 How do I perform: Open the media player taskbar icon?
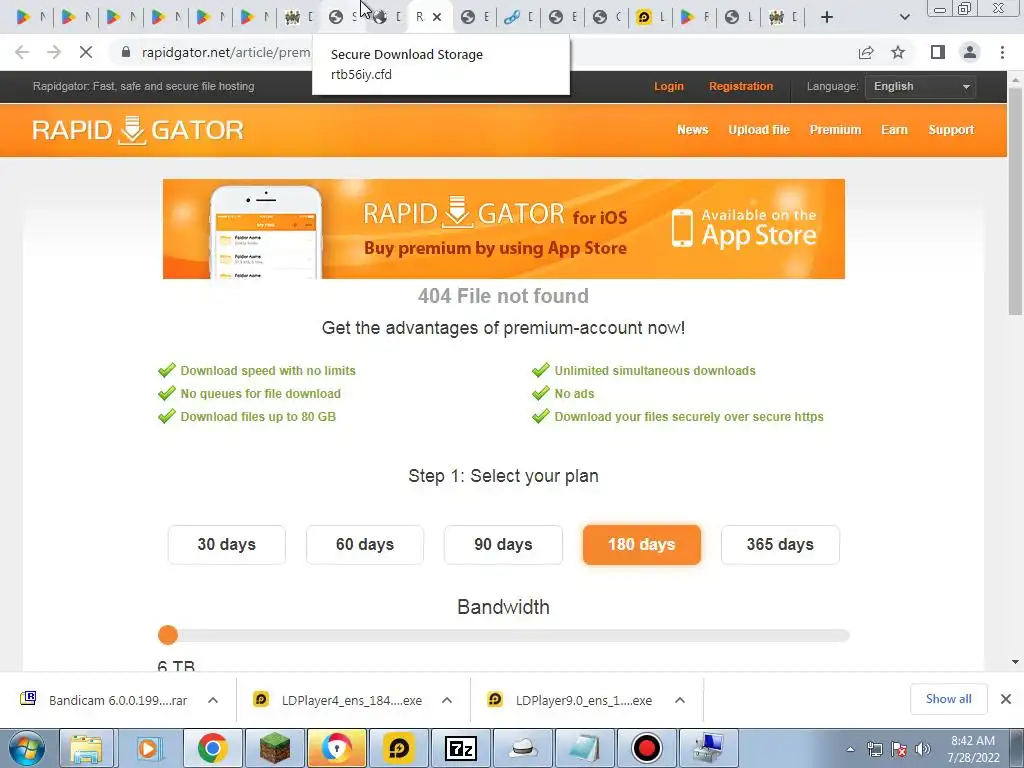pos(149,748)
